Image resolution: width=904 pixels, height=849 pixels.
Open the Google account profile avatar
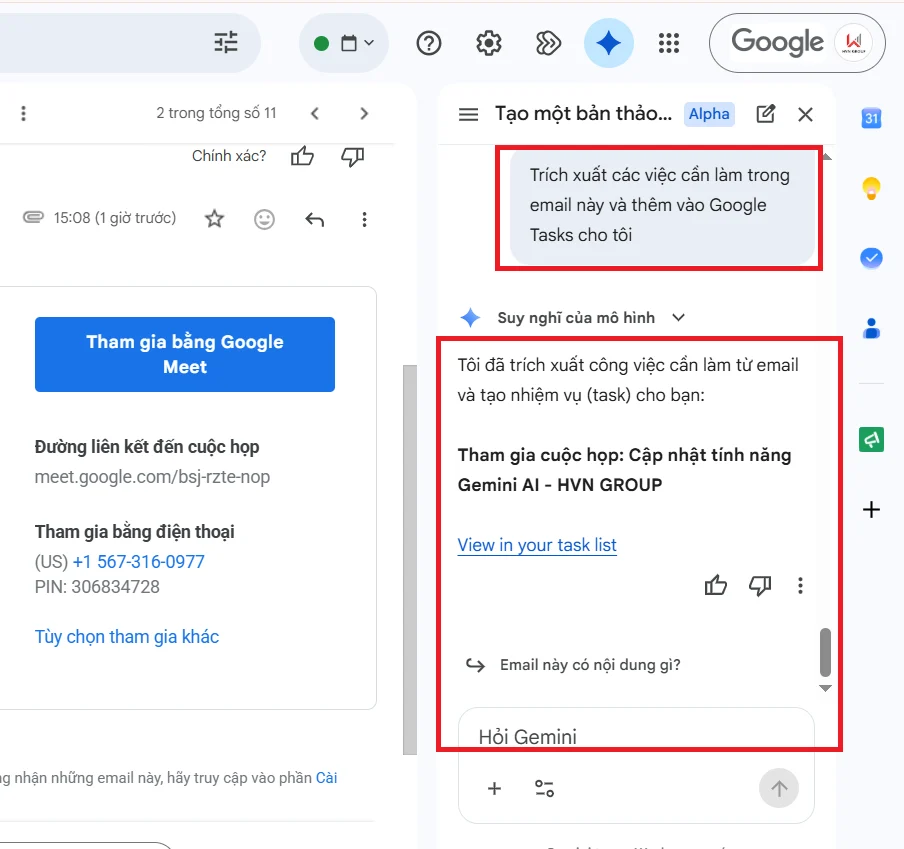click(853, 43)
